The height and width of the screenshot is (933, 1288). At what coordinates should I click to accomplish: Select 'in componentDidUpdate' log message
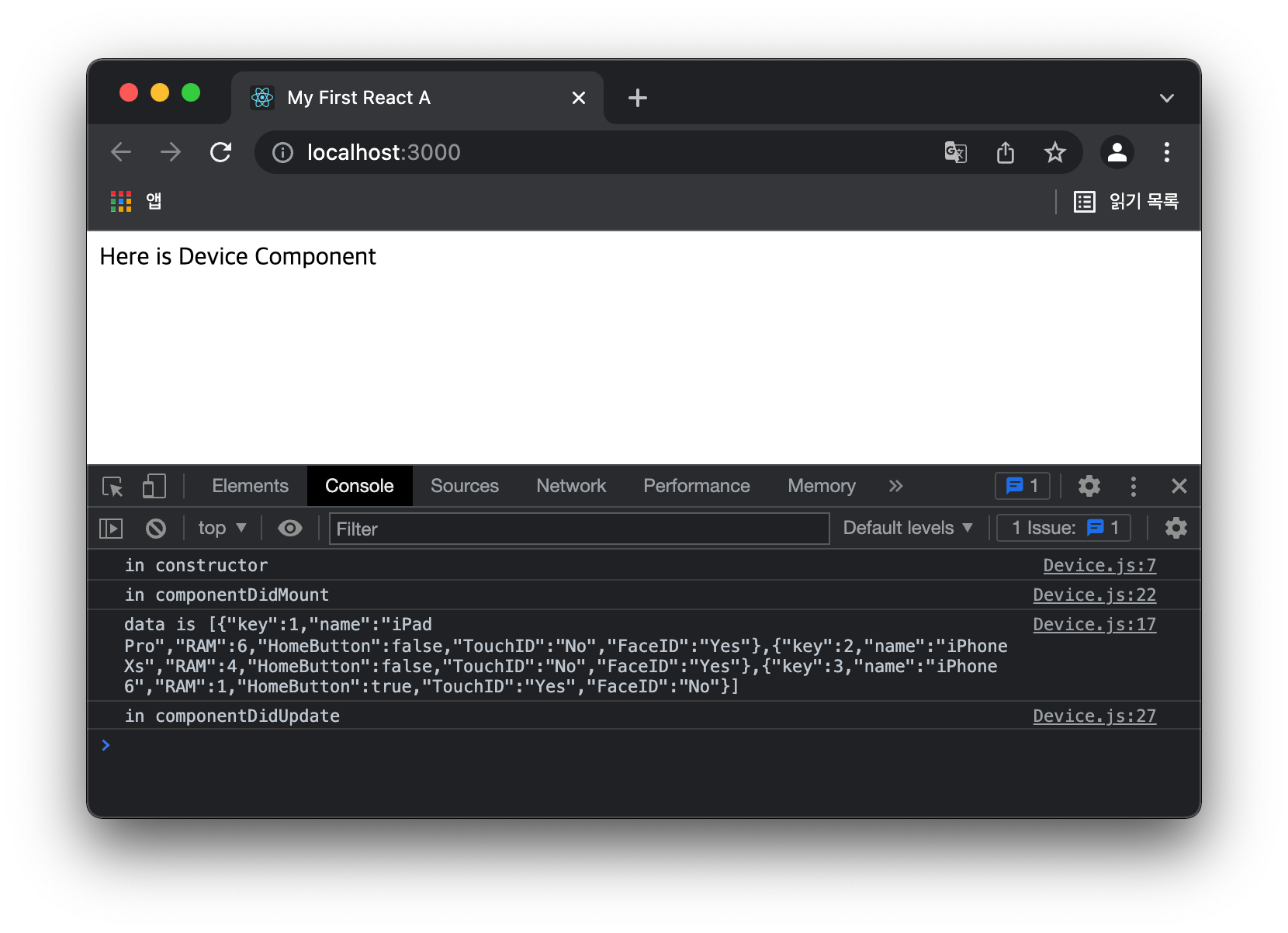pyautogui.click(x=232, y=716)
